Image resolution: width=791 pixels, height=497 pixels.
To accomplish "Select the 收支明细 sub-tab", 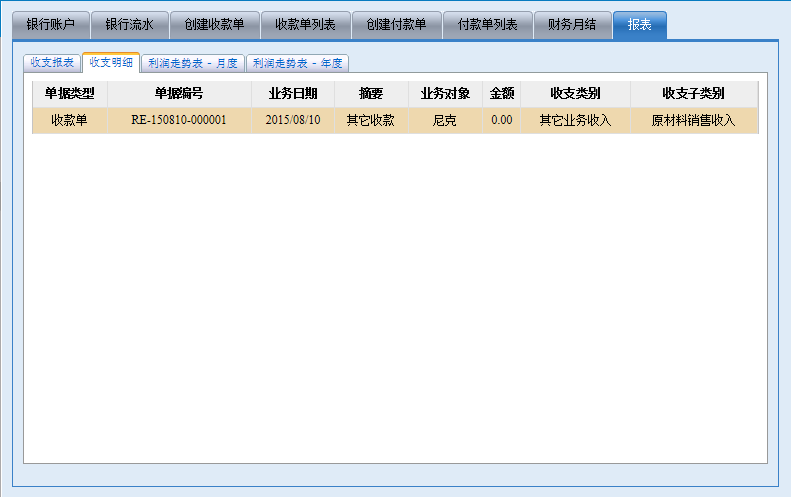I will coord(111,62).
